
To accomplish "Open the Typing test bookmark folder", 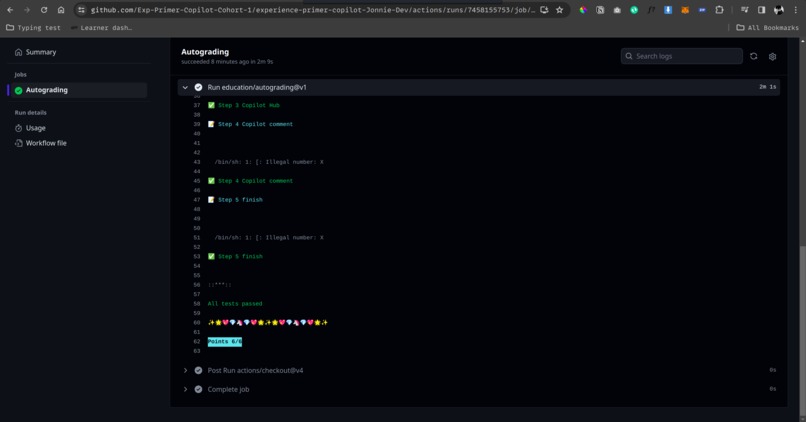I will coord(33,28).
